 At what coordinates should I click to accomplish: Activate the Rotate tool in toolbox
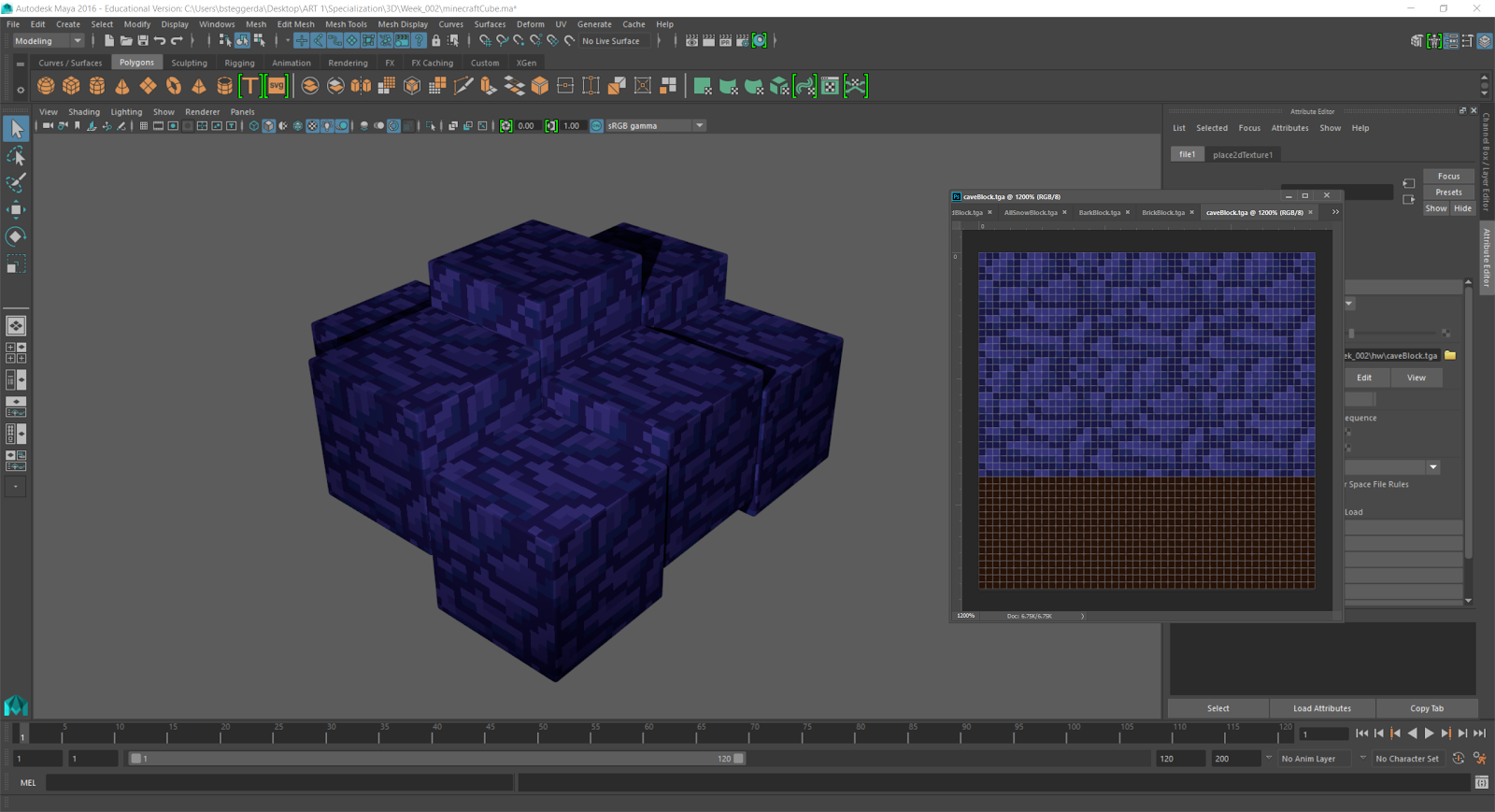[x=16, y=236]
